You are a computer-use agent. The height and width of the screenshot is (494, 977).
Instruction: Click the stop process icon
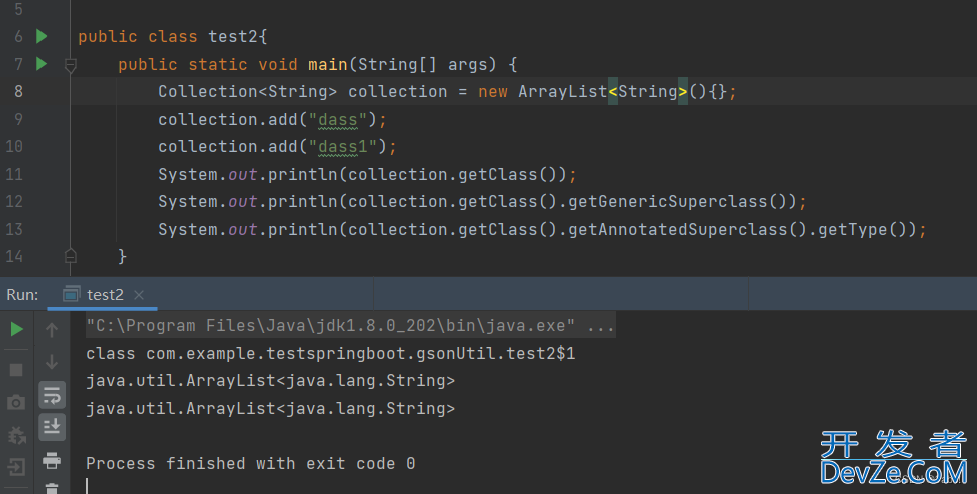[x=16, y=369]
